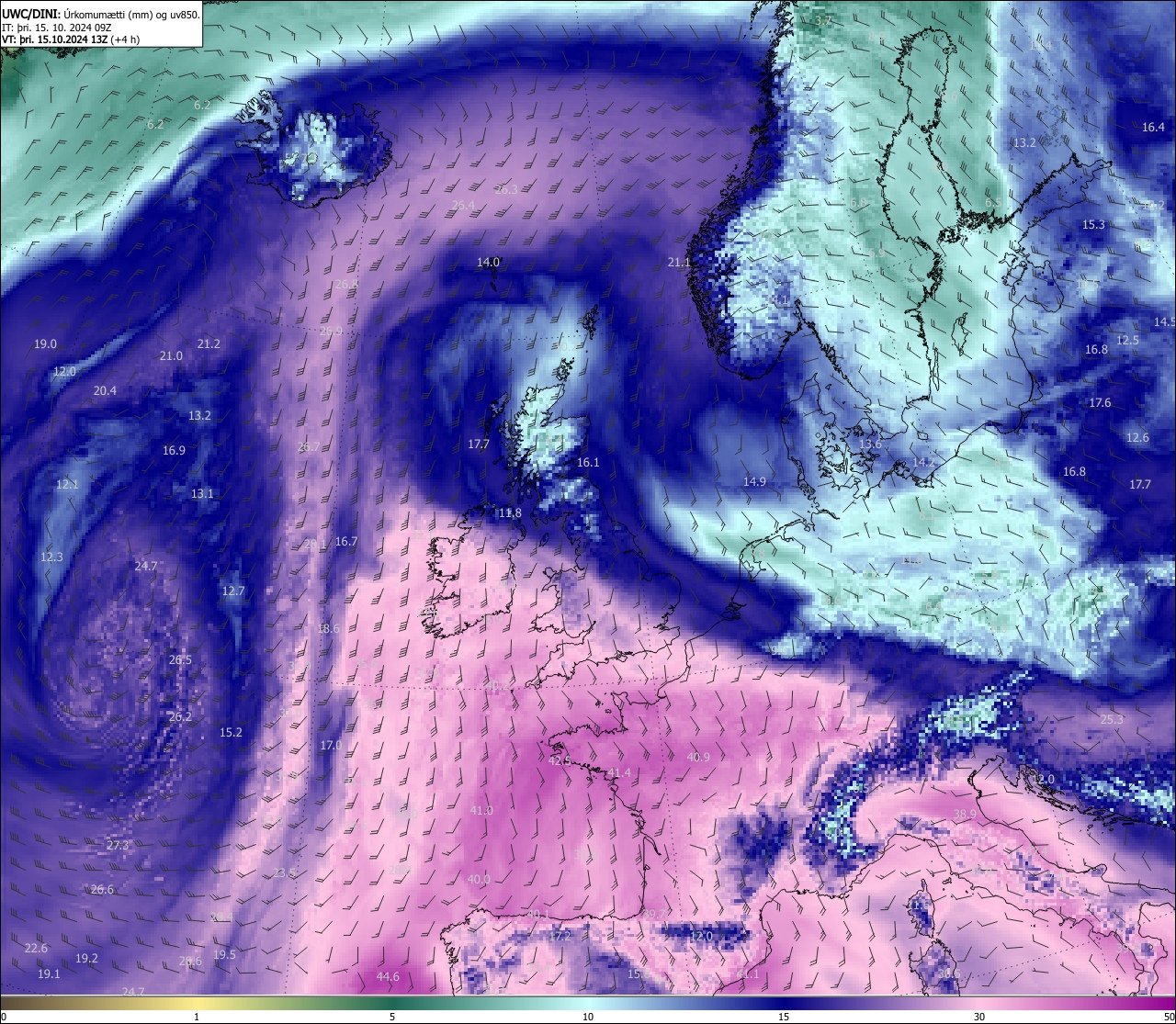Click the map value '16.4'
This screenshot has width=1176, height=1024.
tap(1153, 127)
